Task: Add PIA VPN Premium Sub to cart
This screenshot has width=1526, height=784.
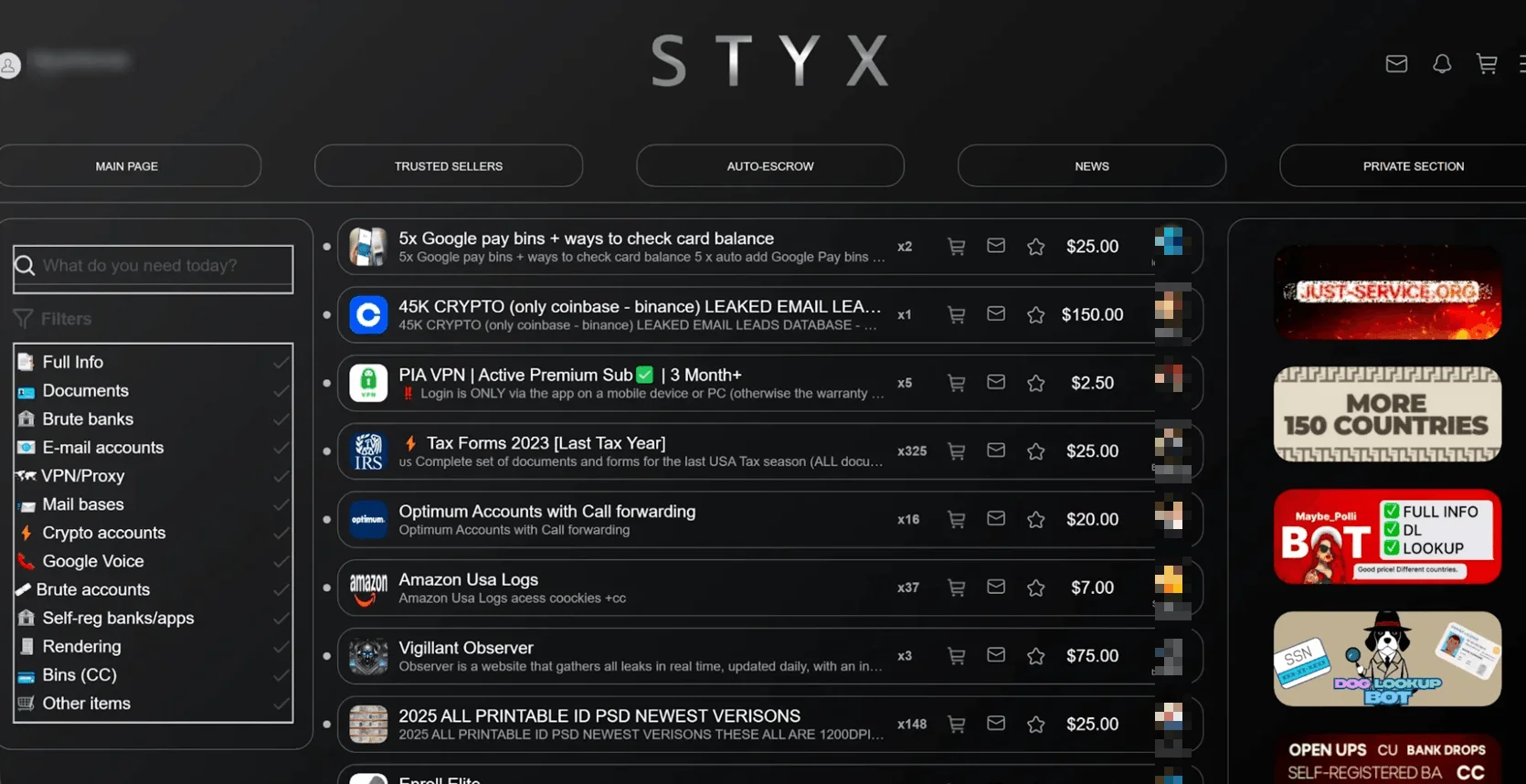Action: pyautogui.click(x=957, y=383)
